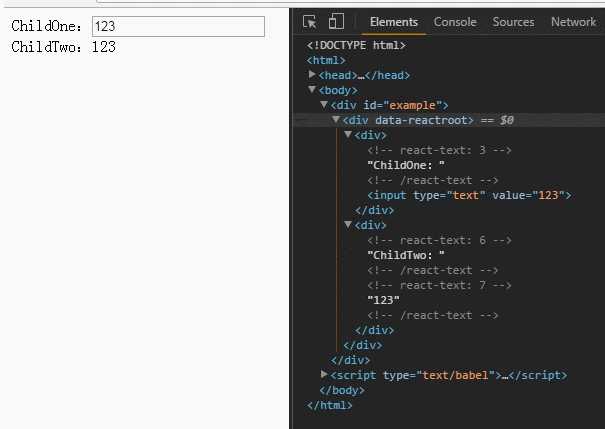This screenshot has height=429, width=605.
Task: Select the react-text: 3 comment node
Action: 440,150
